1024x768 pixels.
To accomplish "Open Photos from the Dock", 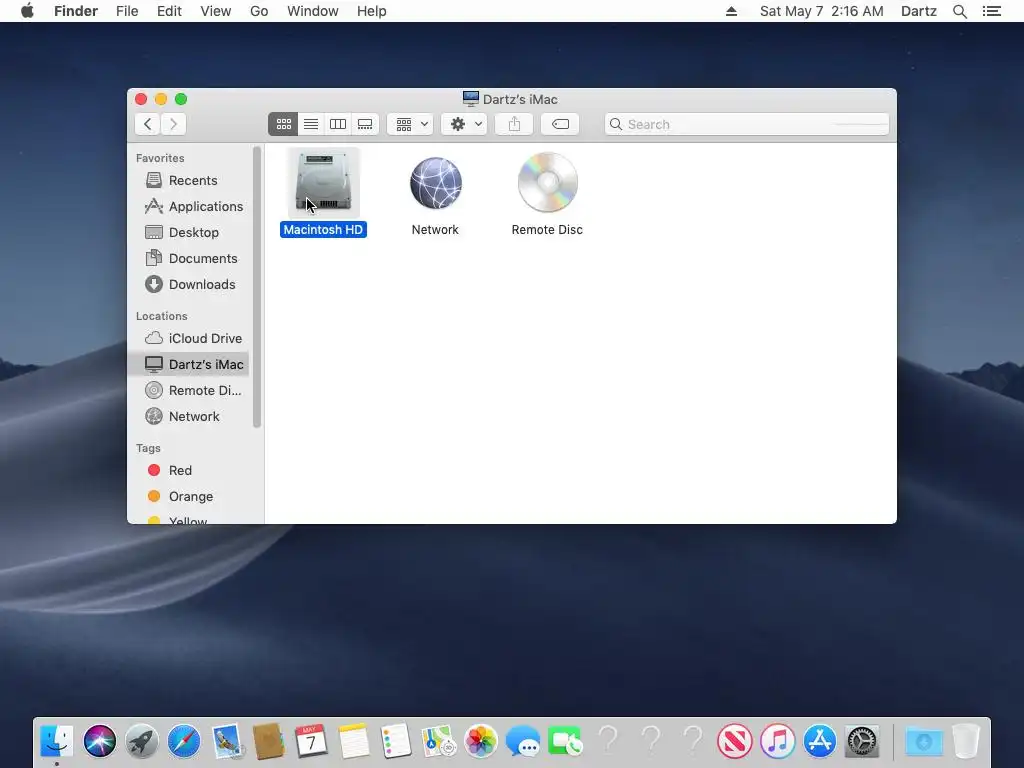I will [x=481, y=741].
